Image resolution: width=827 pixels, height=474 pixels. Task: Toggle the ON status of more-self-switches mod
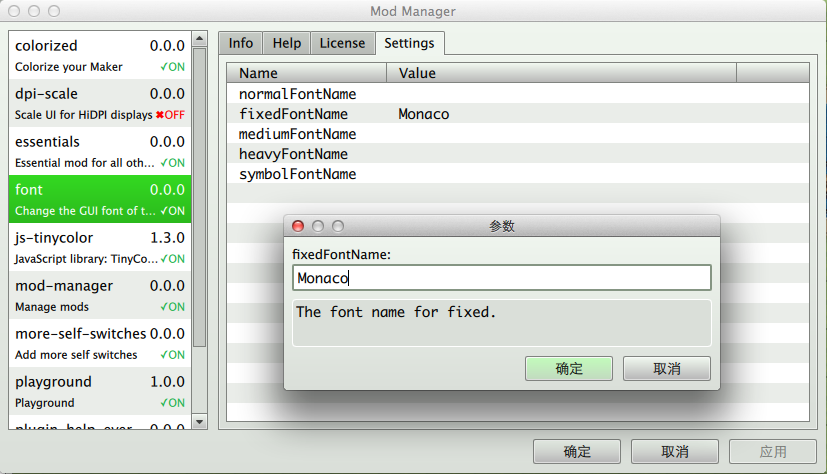coord(172,355)
